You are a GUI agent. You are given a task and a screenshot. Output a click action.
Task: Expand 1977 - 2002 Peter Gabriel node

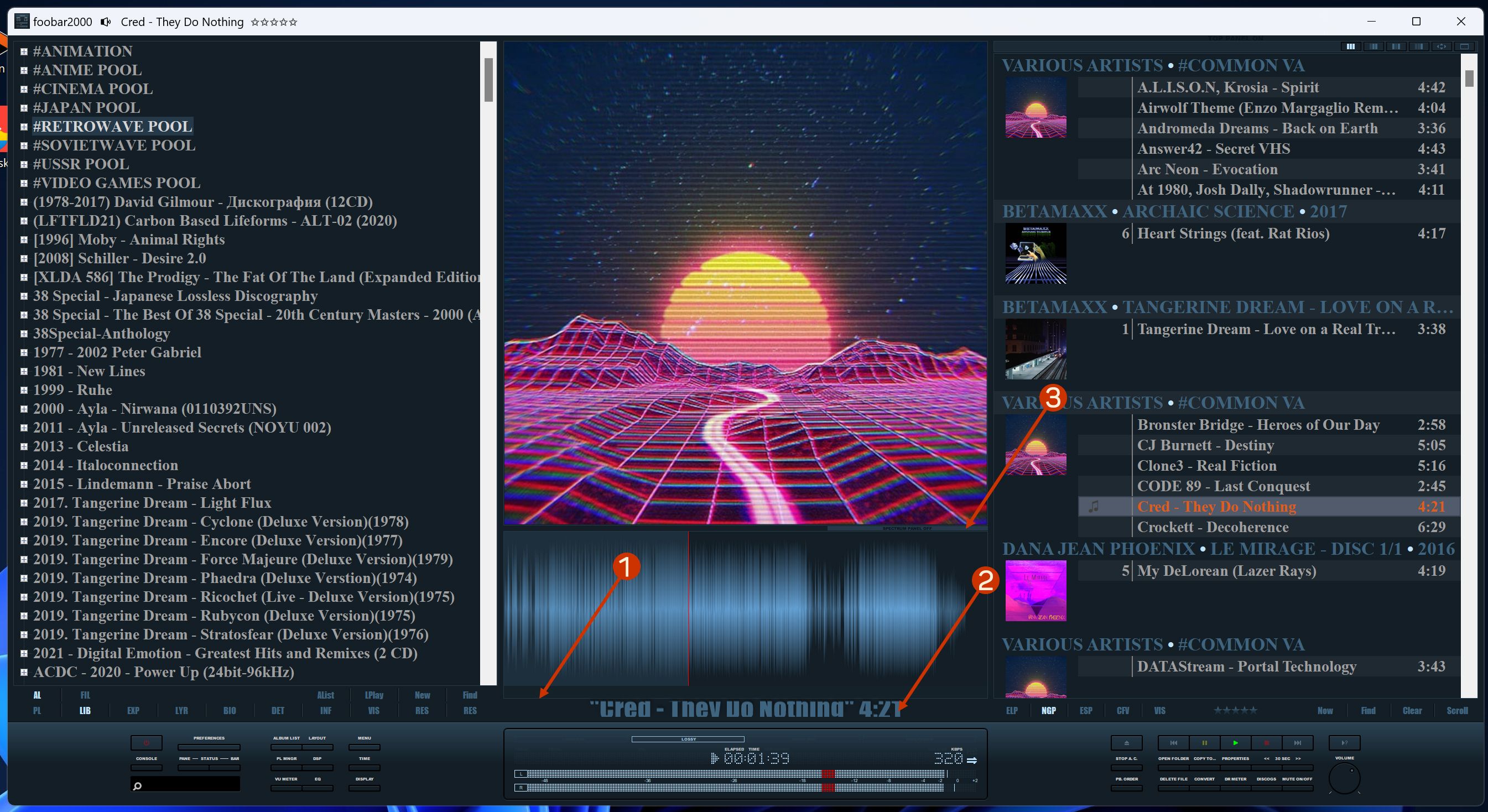coord(24,352)
